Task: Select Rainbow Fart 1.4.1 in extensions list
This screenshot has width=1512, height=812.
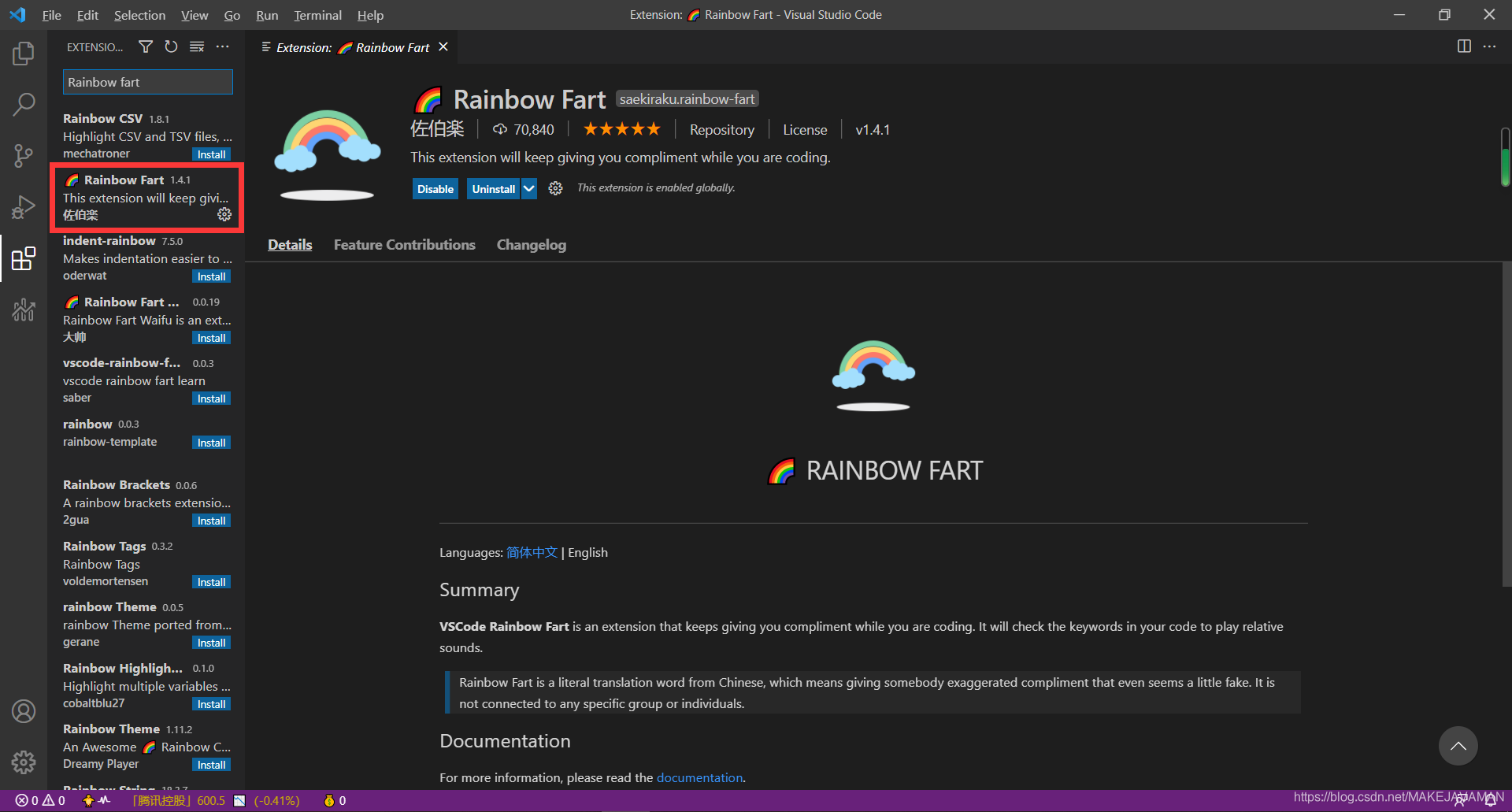Action: 146,198
